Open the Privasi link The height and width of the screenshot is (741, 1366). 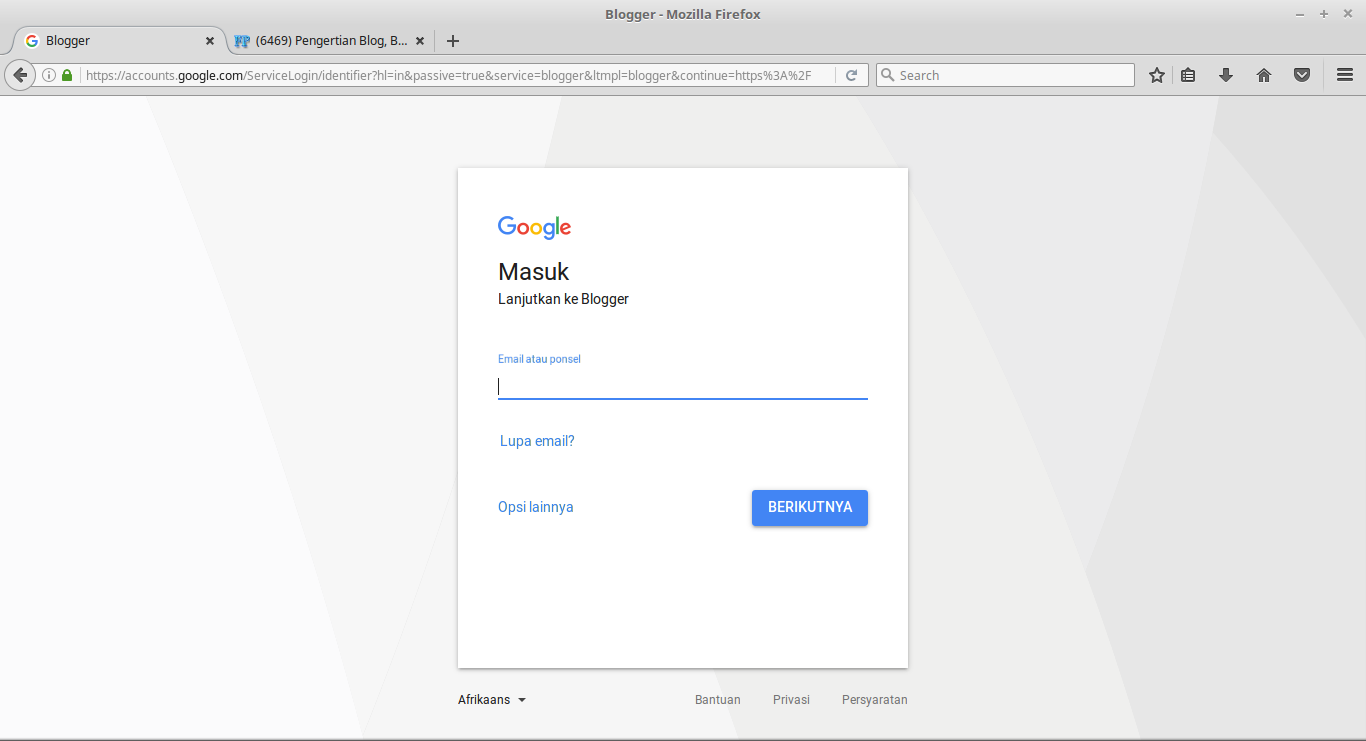coord(791,700)
